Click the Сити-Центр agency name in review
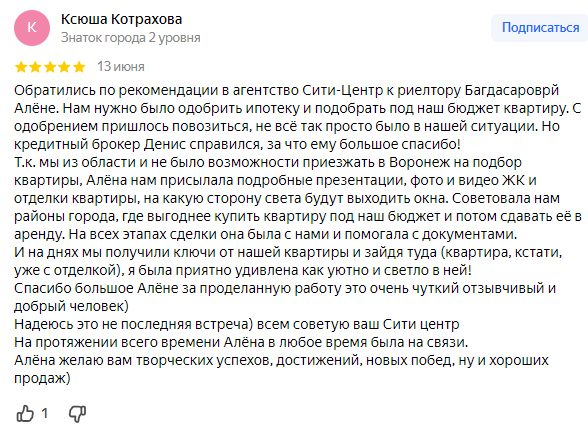This screenshot has width=588, height=430. coord(342,90)
